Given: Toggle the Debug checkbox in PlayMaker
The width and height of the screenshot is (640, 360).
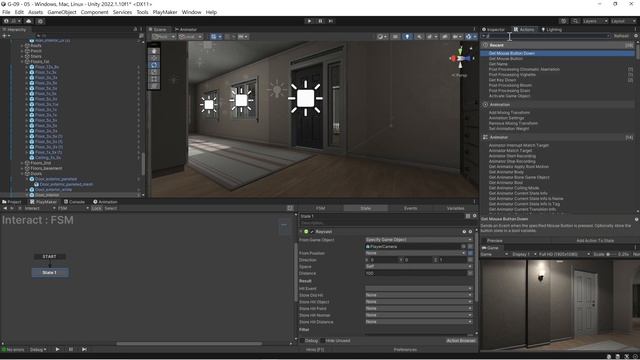Looking at the screenshot, I should point(302,340).
